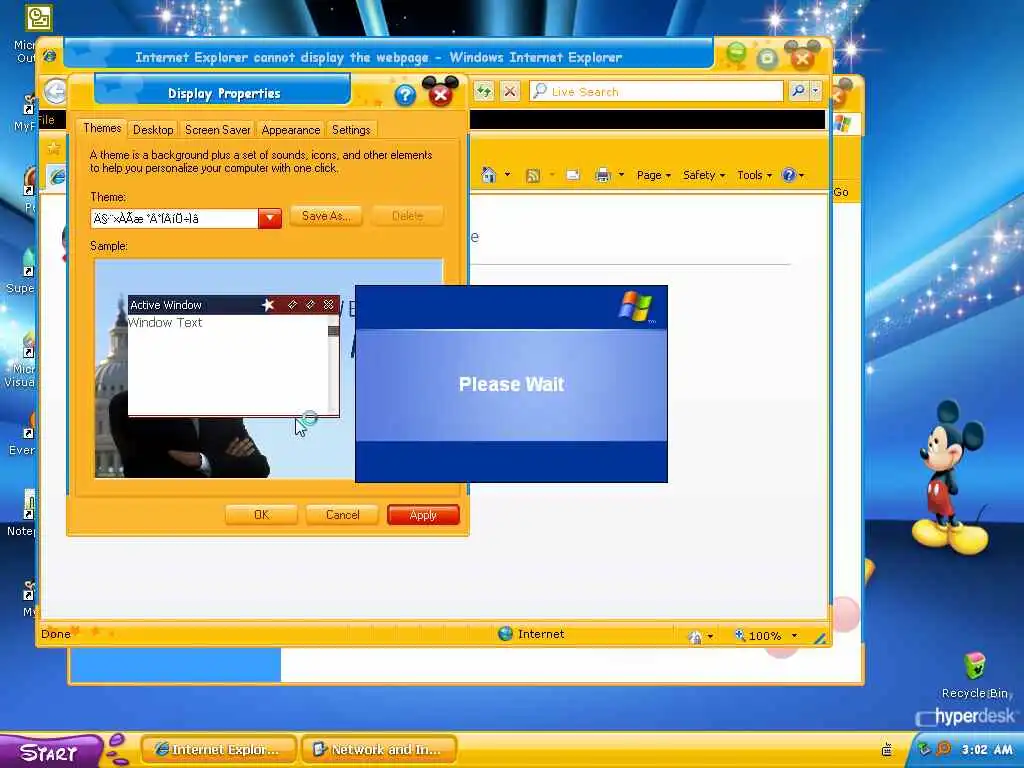Viewport: 1024px width, 768px height.
Task: Click the Print icon in IE toolbar
Action: tap(603, 175)
